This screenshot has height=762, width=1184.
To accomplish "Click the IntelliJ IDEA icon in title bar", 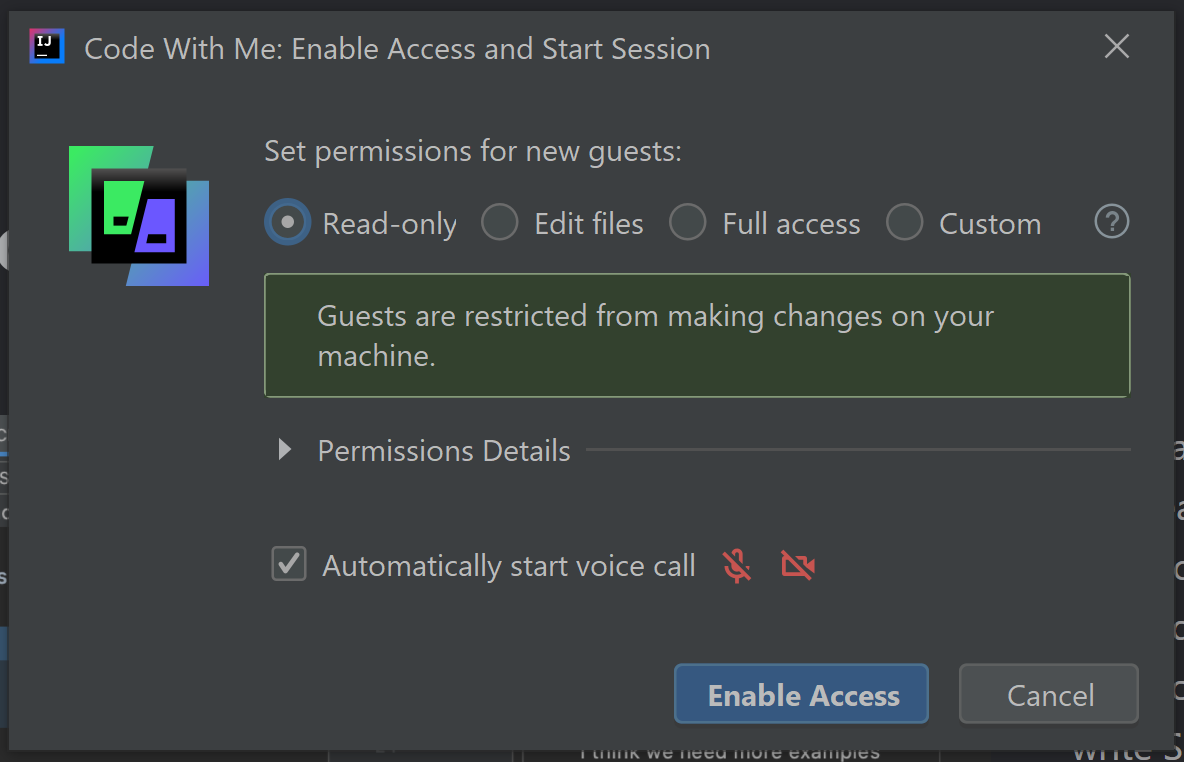I will [x=47, y=46].
